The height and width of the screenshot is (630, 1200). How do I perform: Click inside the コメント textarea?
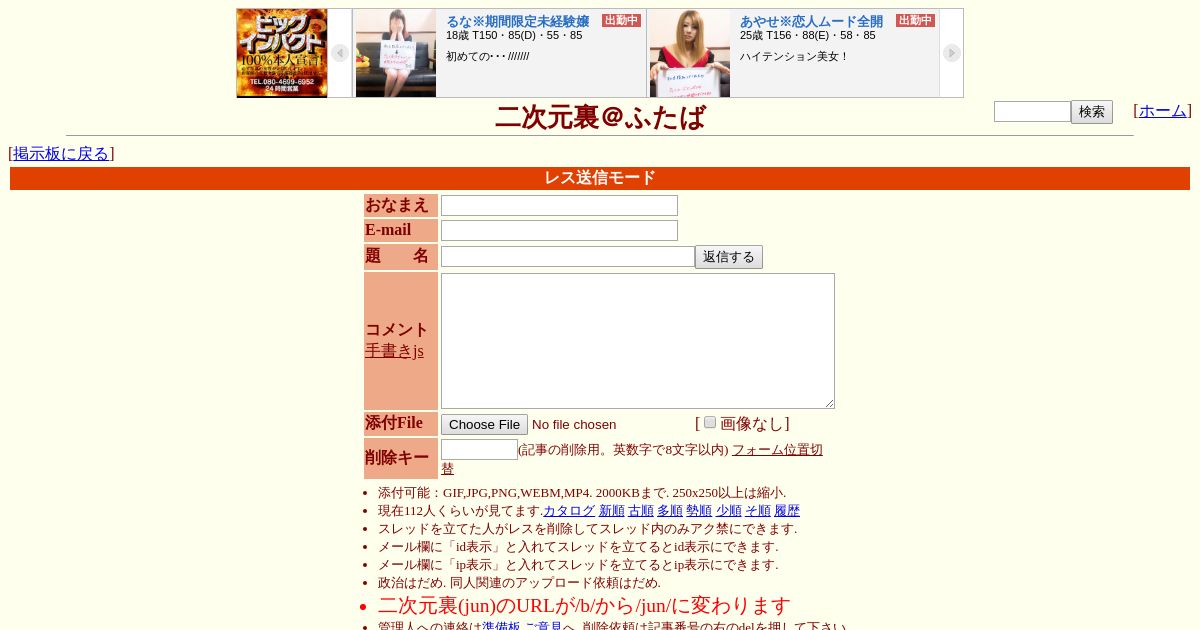(638, 341)
